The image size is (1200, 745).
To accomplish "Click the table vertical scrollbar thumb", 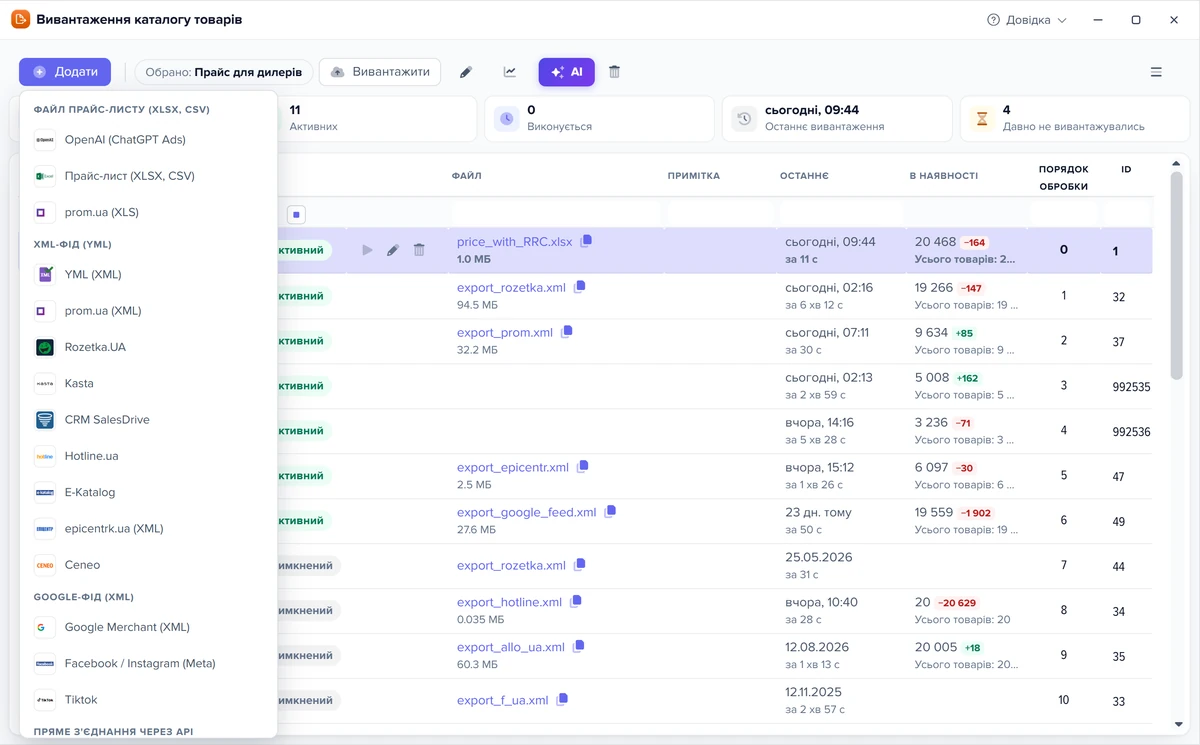I will point(1177,275).
